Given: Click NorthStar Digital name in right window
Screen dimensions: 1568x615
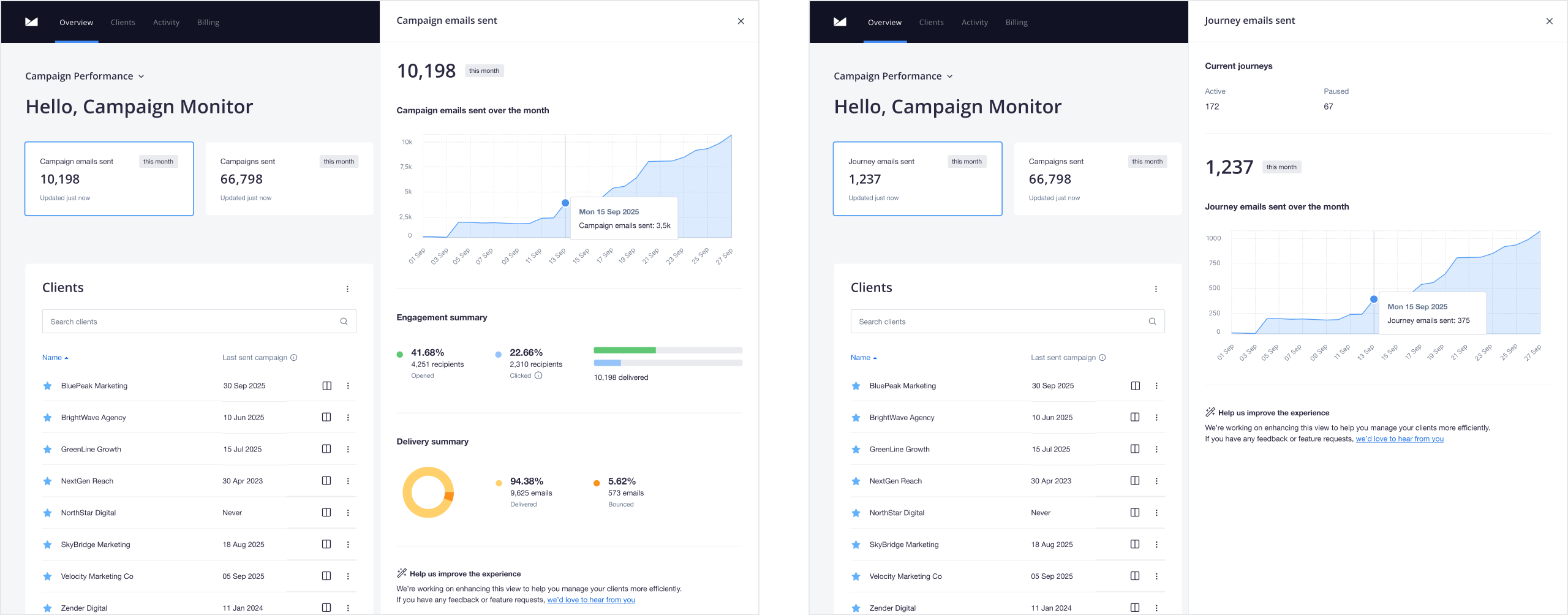Looking at the screenshot, I should 897,513.
